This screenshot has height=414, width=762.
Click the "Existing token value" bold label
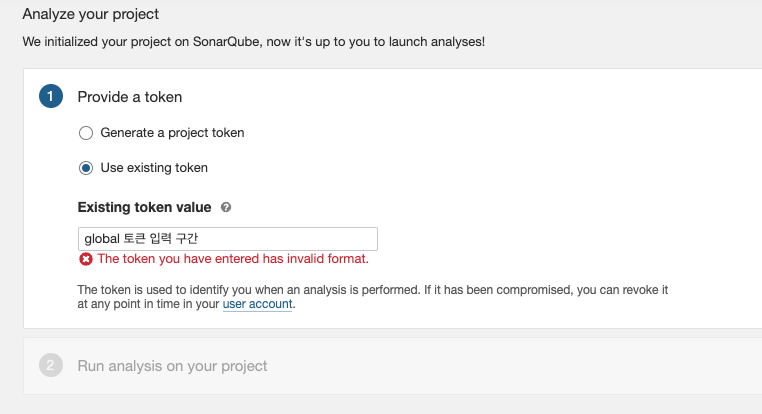(144, 207)
